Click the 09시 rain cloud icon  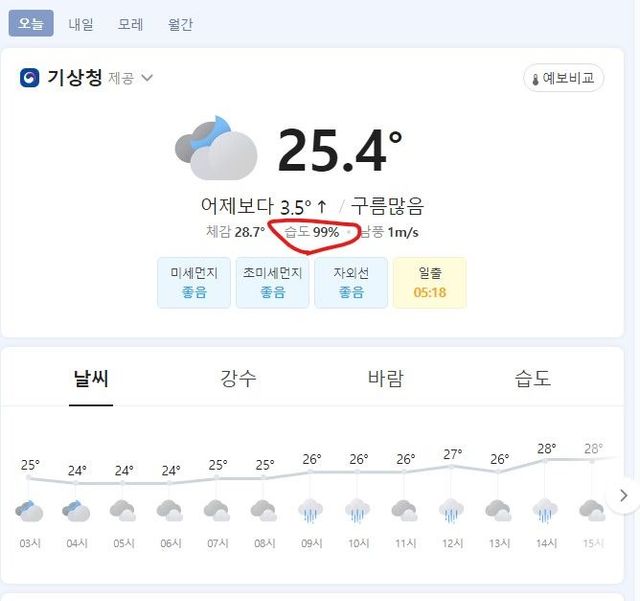(311, 511)
